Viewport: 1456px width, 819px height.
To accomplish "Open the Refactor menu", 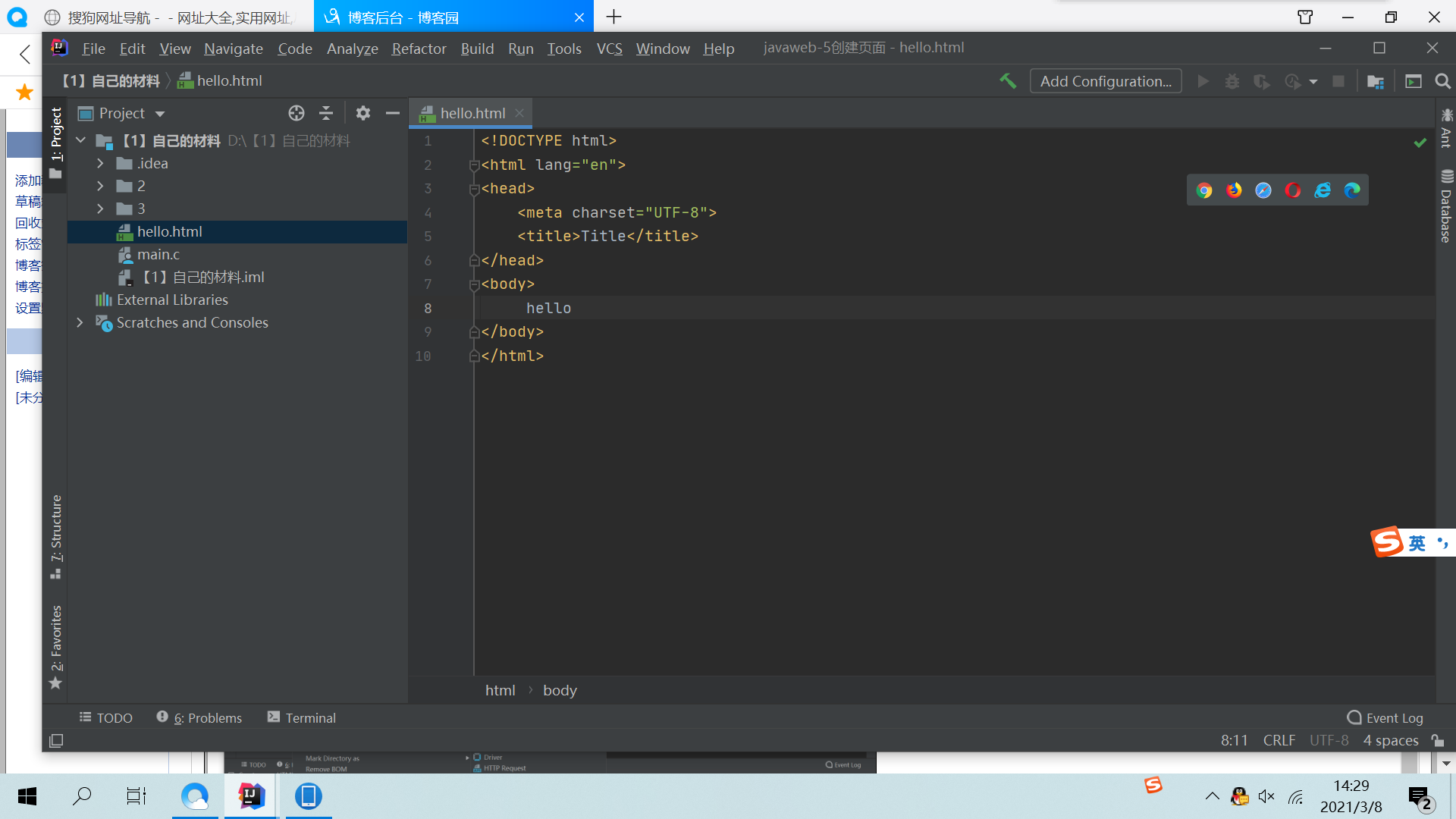I will coord(419,49).
